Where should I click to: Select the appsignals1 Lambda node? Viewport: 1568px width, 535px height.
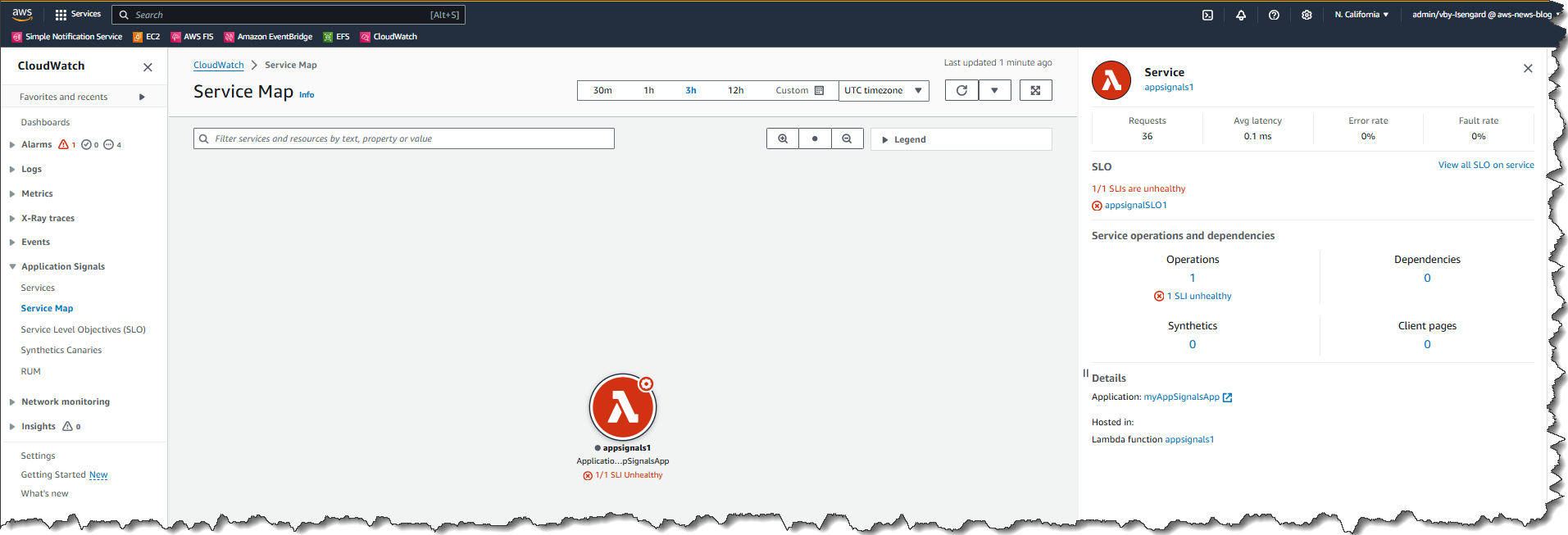click(623, 406)
